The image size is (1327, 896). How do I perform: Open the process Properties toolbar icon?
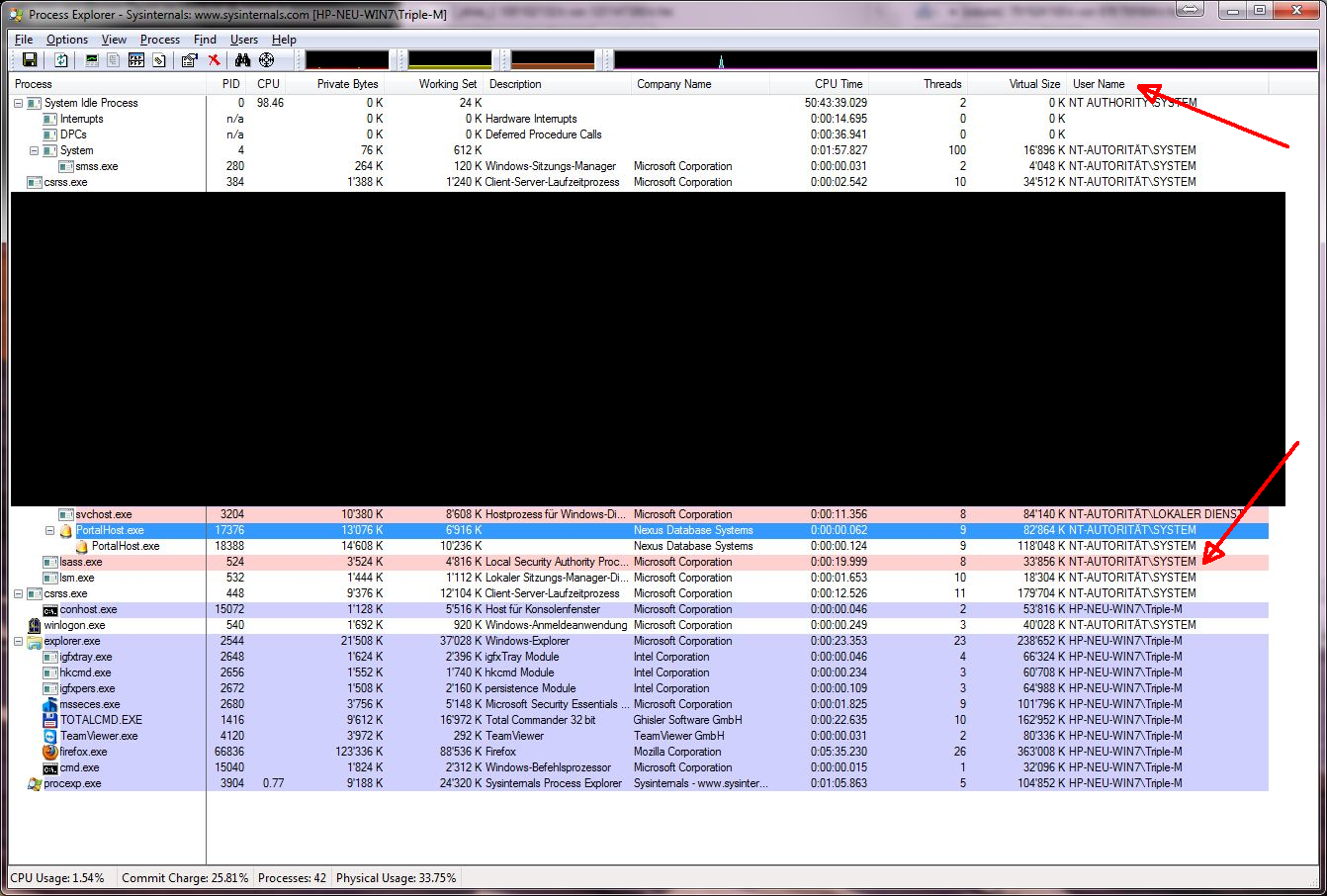[x=189, y=59]
